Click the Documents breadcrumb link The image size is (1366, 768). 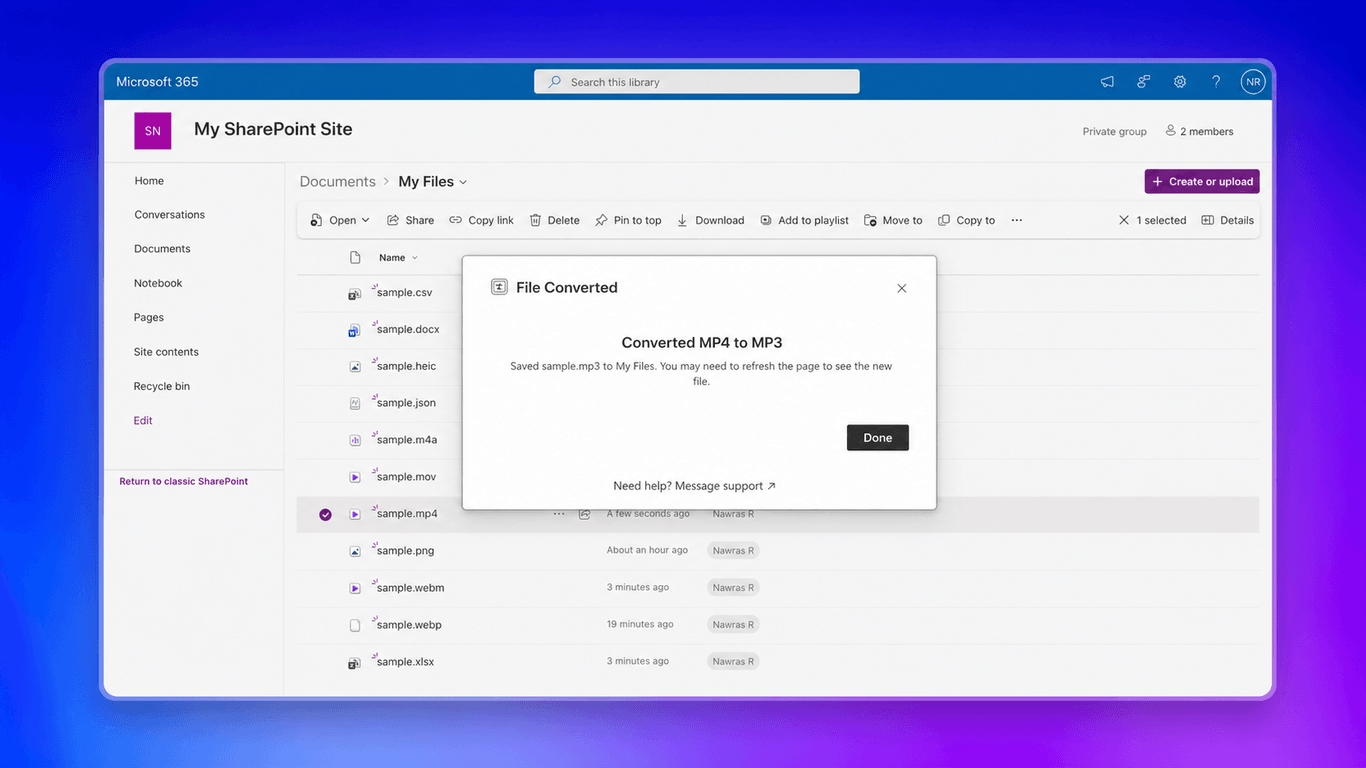pos(338,182)
